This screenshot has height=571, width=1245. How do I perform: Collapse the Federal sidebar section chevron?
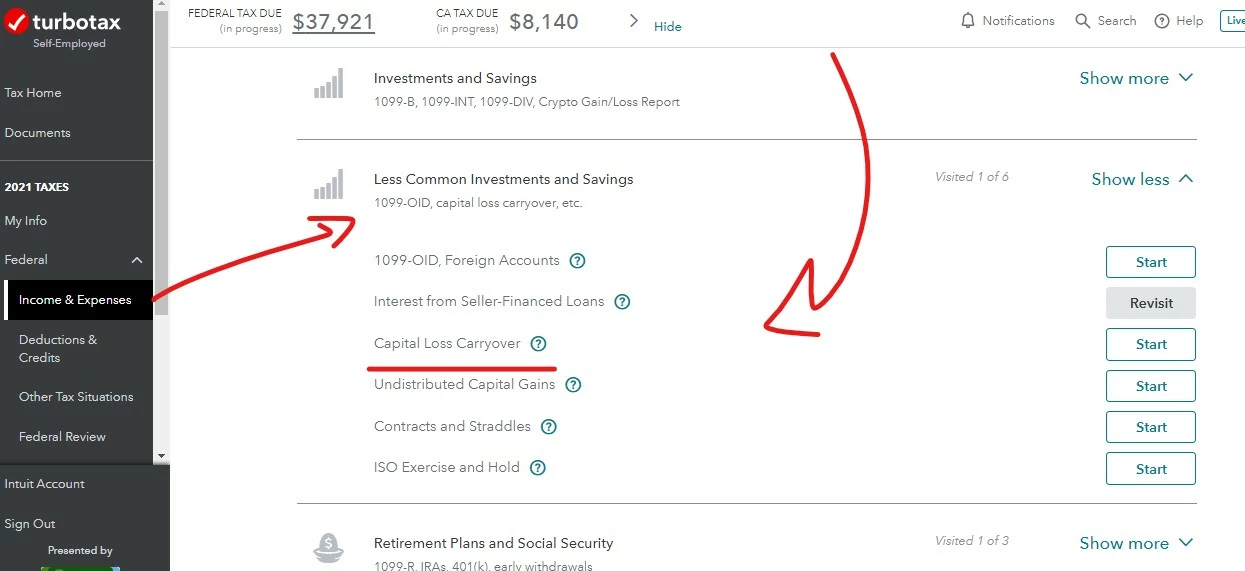pos(137,260)
